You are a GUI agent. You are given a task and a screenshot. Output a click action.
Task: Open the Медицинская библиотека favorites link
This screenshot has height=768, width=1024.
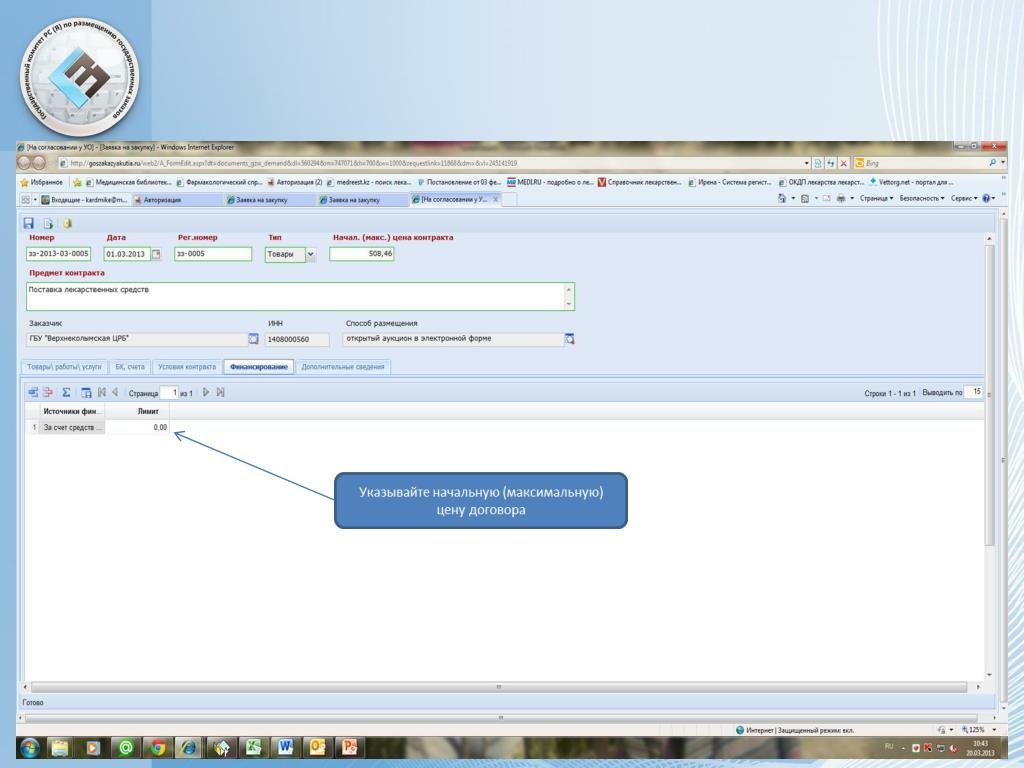coord(129,182)
